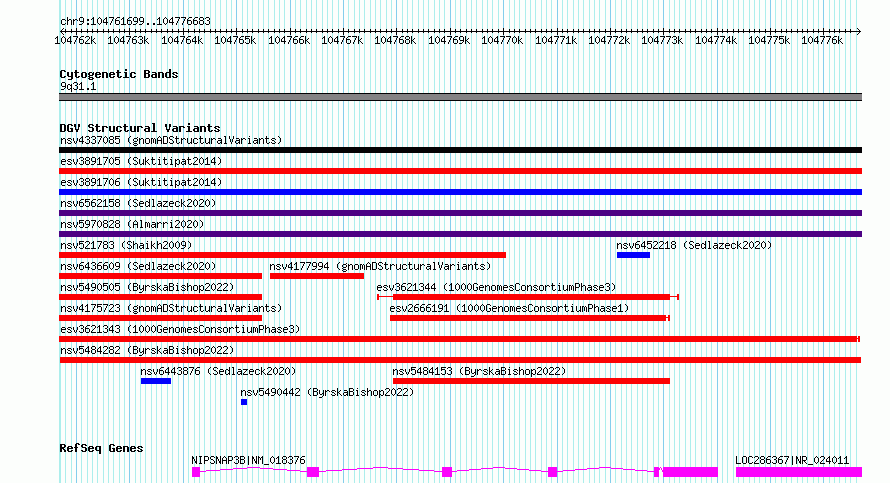This screenshot has height=483, width=890.
Task: Open nsv5484153 (ByrskaBishop2022) label
Action: (x=480, y=371)
